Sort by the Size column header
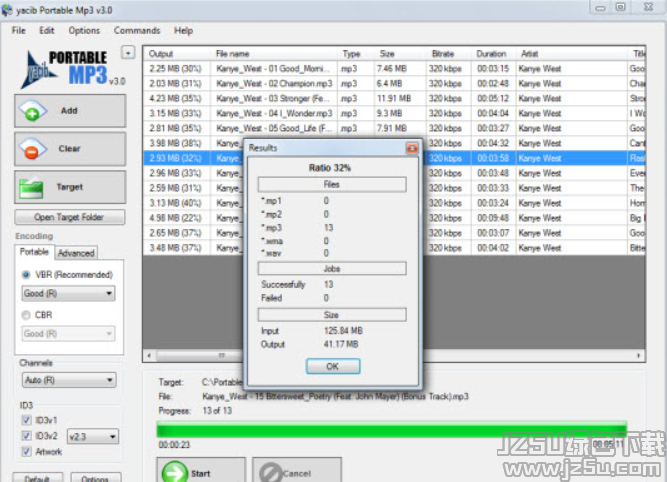 tap(400, 54)
